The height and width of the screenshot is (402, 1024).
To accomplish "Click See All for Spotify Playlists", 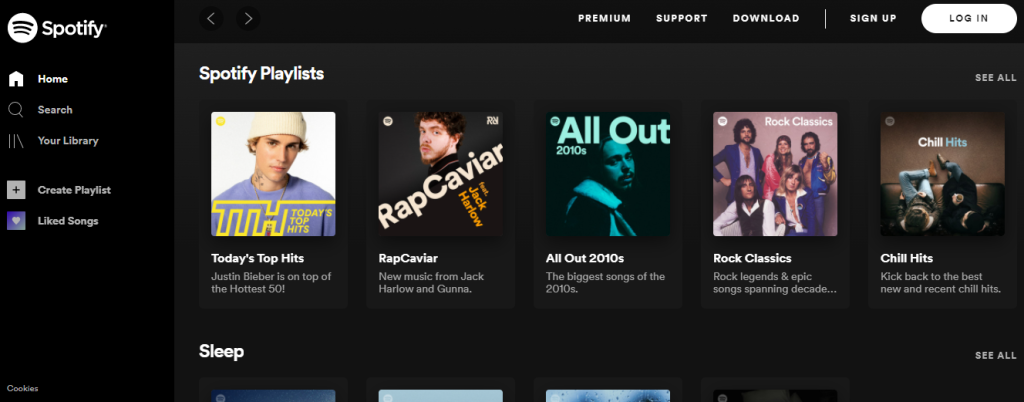I will point(995,78).
